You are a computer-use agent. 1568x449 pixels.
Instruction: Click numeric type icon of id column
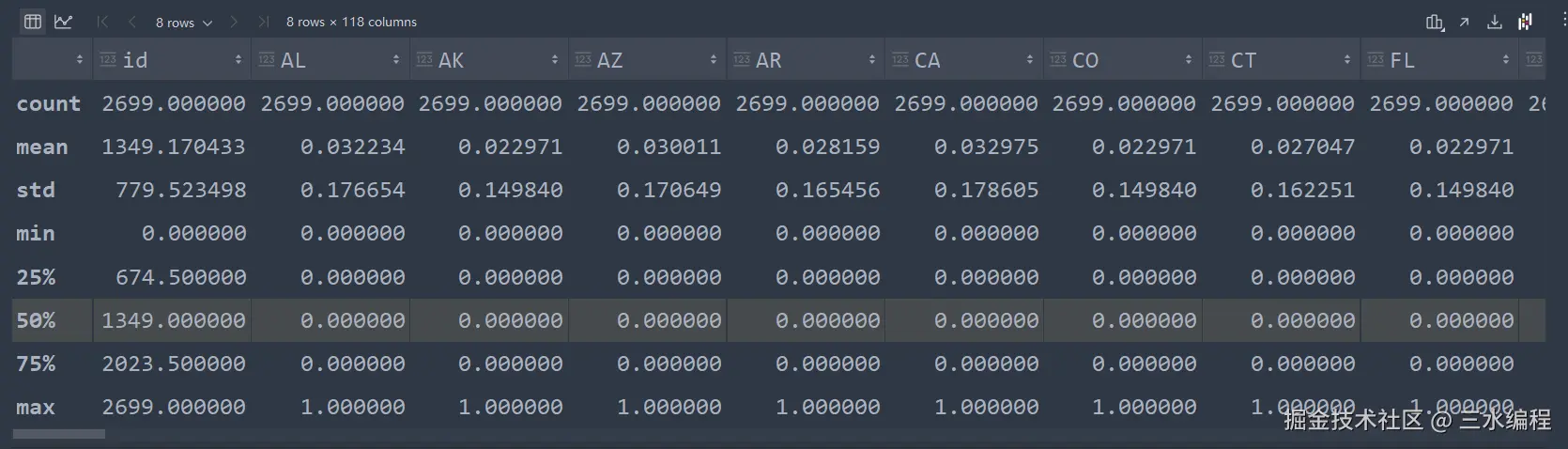[108, 60]
